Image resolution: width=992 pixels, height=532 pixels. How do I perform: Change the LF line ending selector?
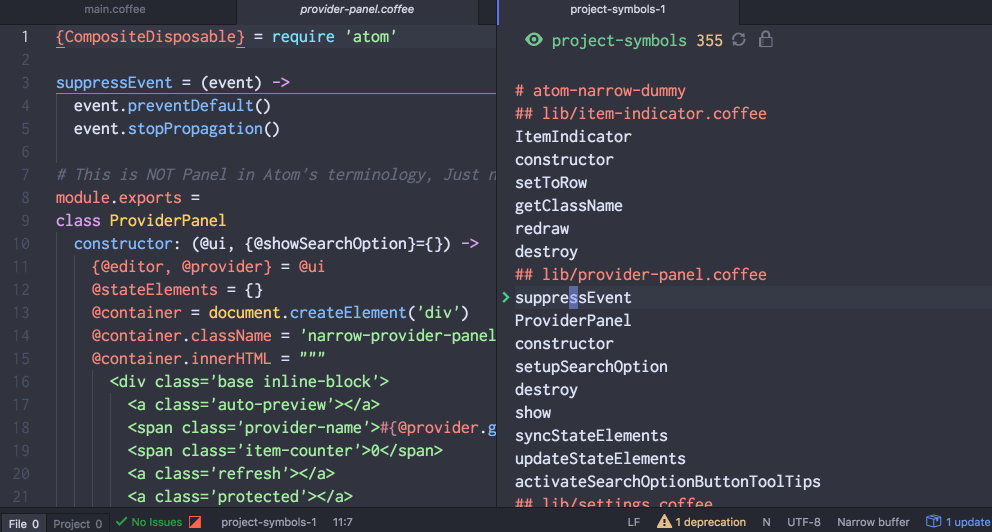point(633,522)
